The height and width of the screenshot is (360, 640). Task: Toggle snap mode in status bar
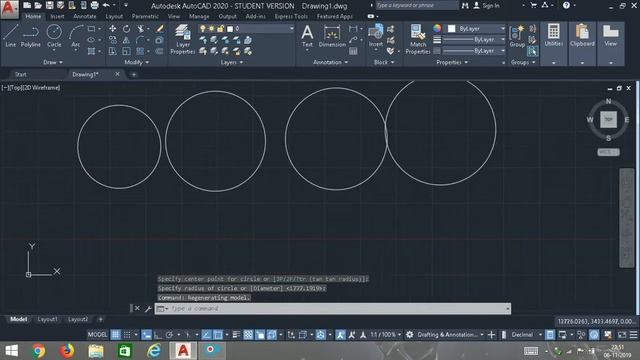pos(127,335)
